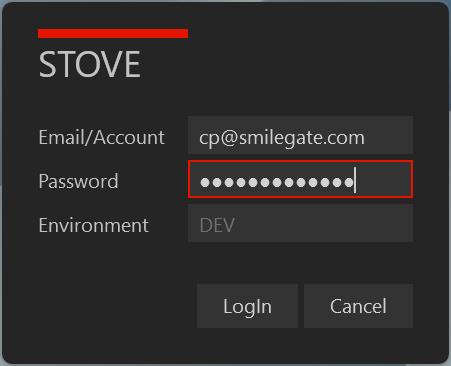Screen dimensions: 451x366
Task: Click blank area after the email address
Action: click(x=388, y=135)
